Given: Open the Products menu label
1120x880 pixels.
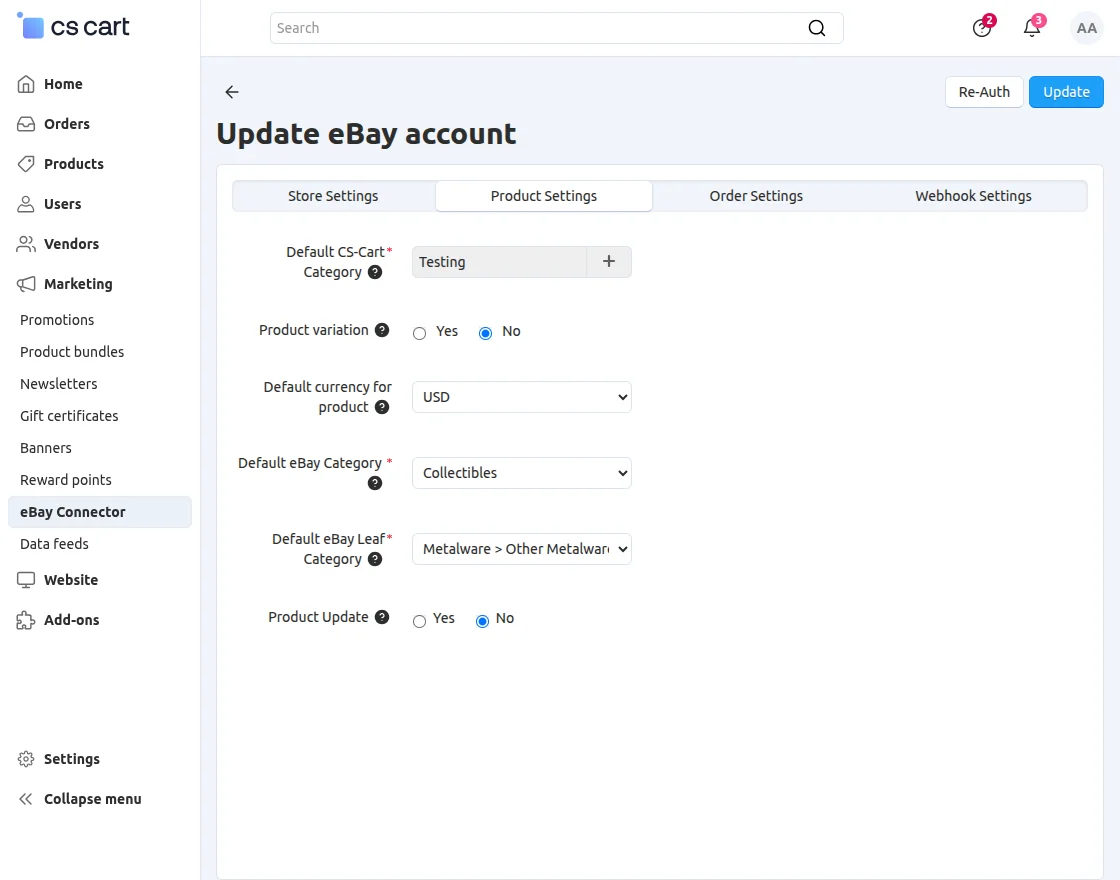Looking at the screenshot, I should (x=74, y=164).
